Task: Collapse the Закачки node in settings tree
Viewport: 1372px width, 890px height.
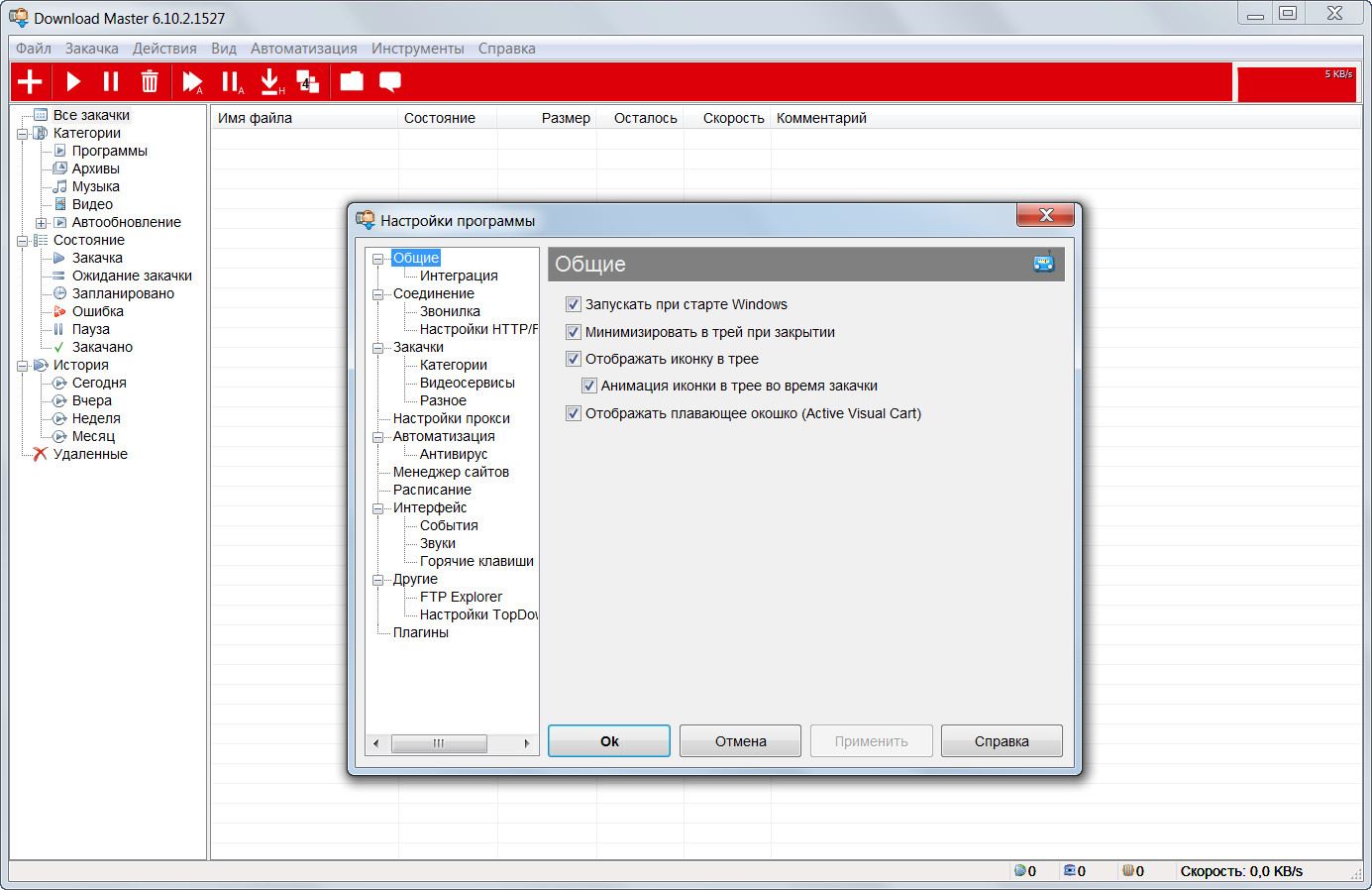Action: coord(377,348)
